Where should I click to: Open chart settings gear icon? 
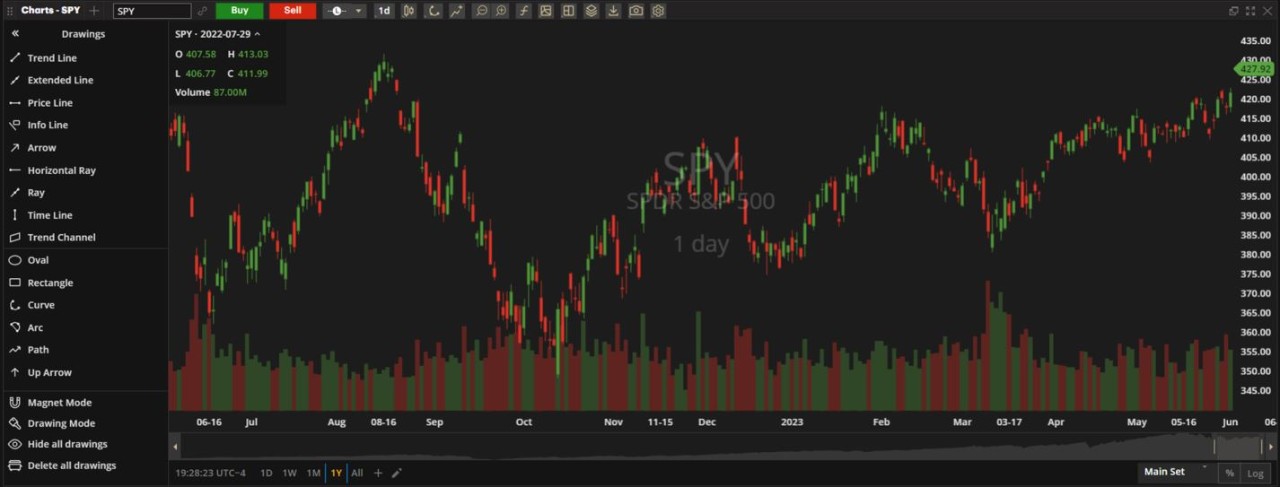point(658,11)
